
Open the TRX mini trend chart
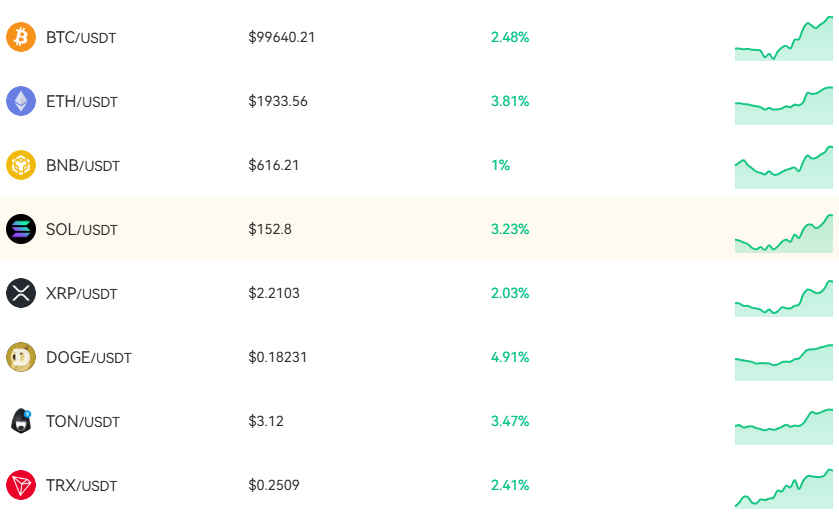click(784, 489)
